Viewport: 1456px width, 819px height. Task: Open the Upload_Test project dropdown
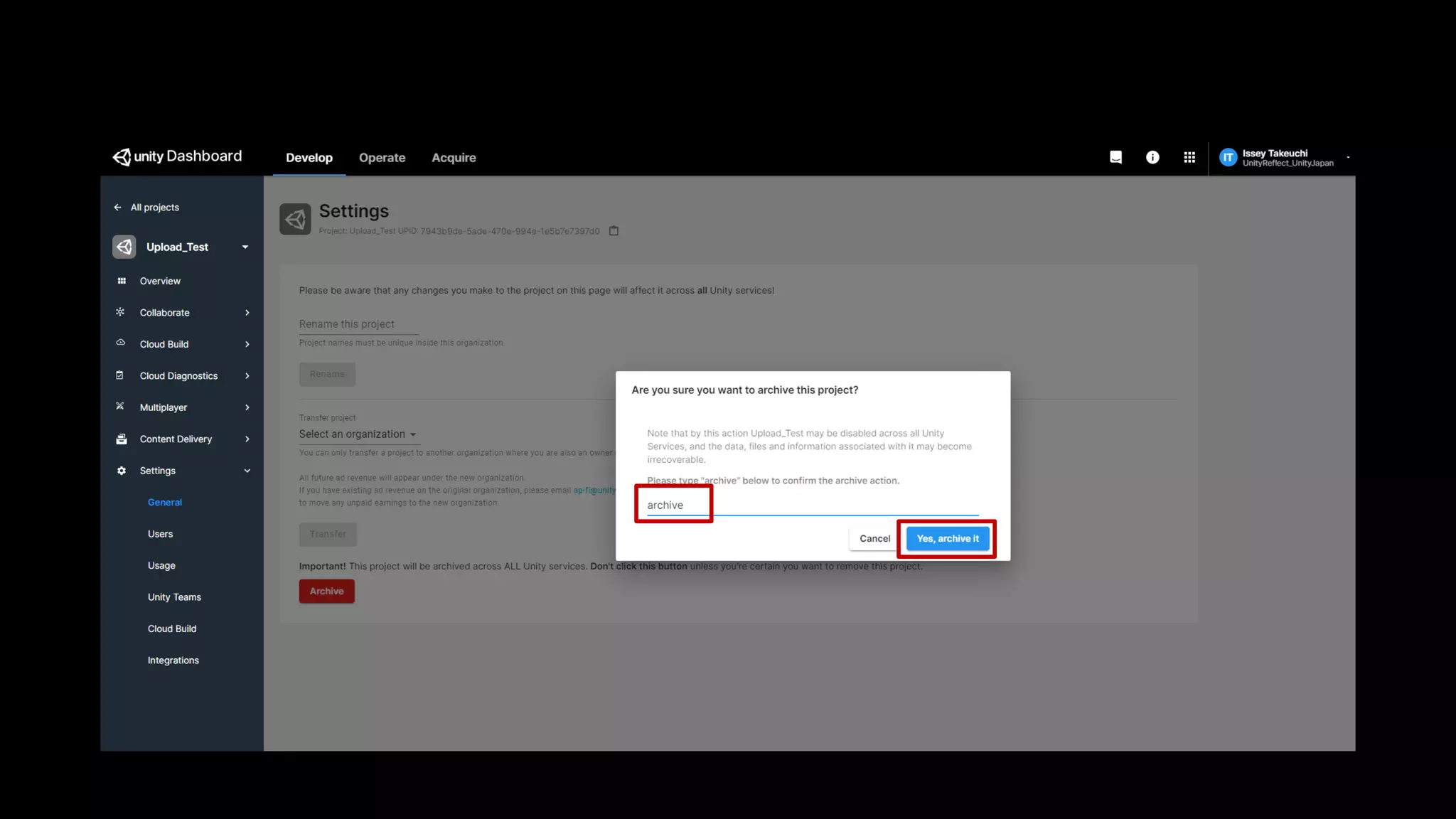pyautogui.click(x=245, y=247)
